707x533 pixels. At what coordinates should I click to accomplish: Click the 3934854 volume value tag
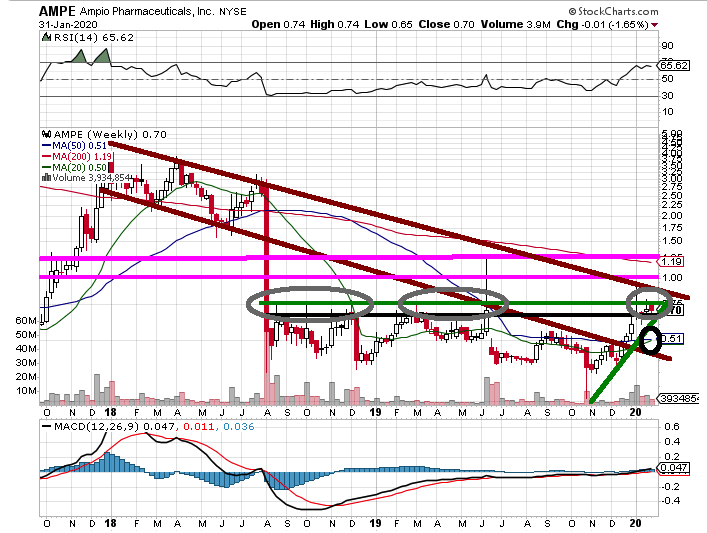click(679, 399)
